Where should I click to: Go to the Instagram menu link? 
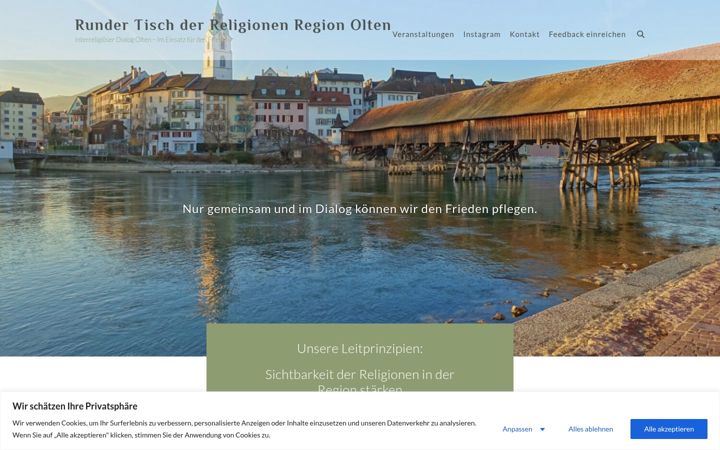482,34
